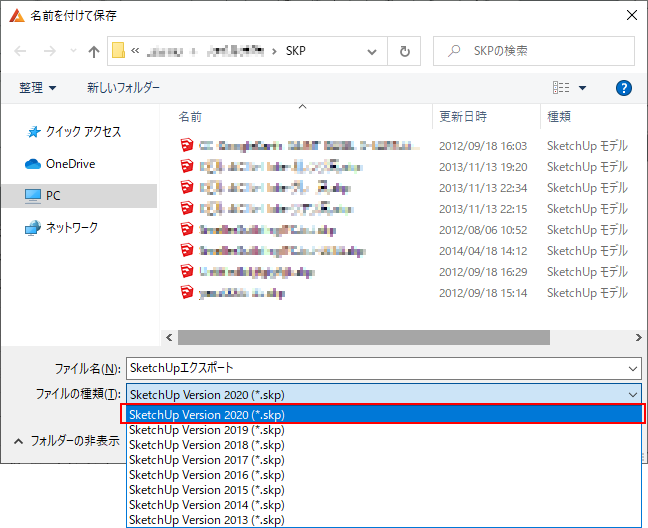Choose SketchUp Version 2017 (*.skp)
The image size is (648, 528).
(384, 460)
